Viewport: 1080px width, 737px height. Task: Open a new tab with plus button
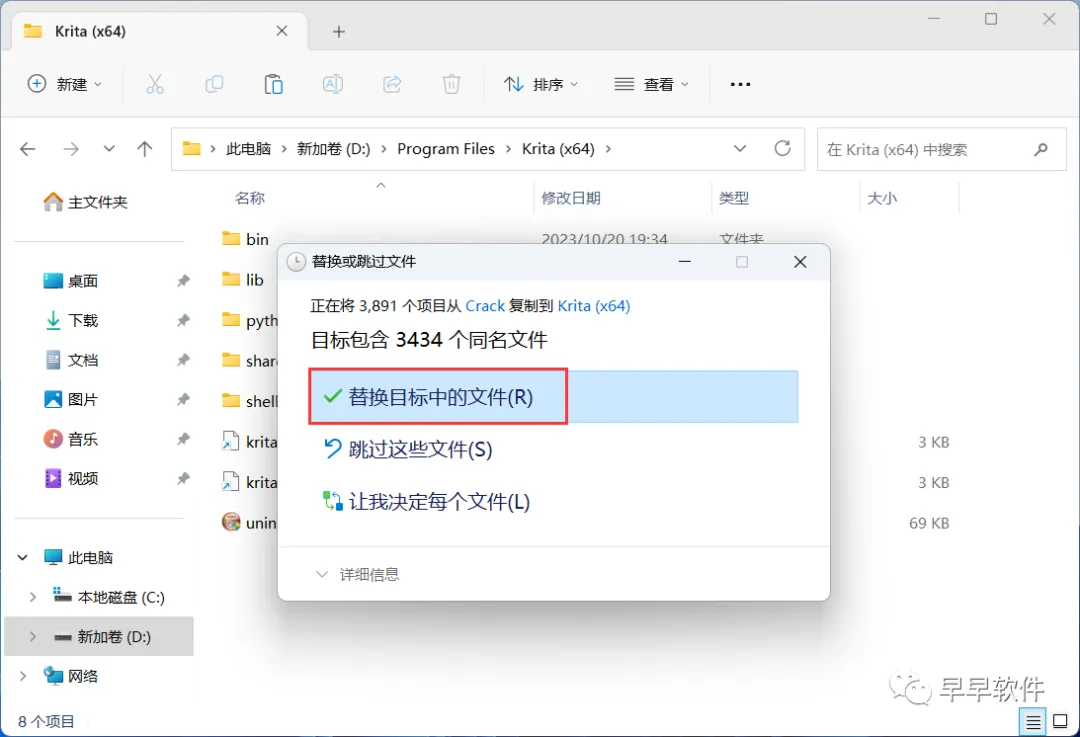tap(338, 32)
